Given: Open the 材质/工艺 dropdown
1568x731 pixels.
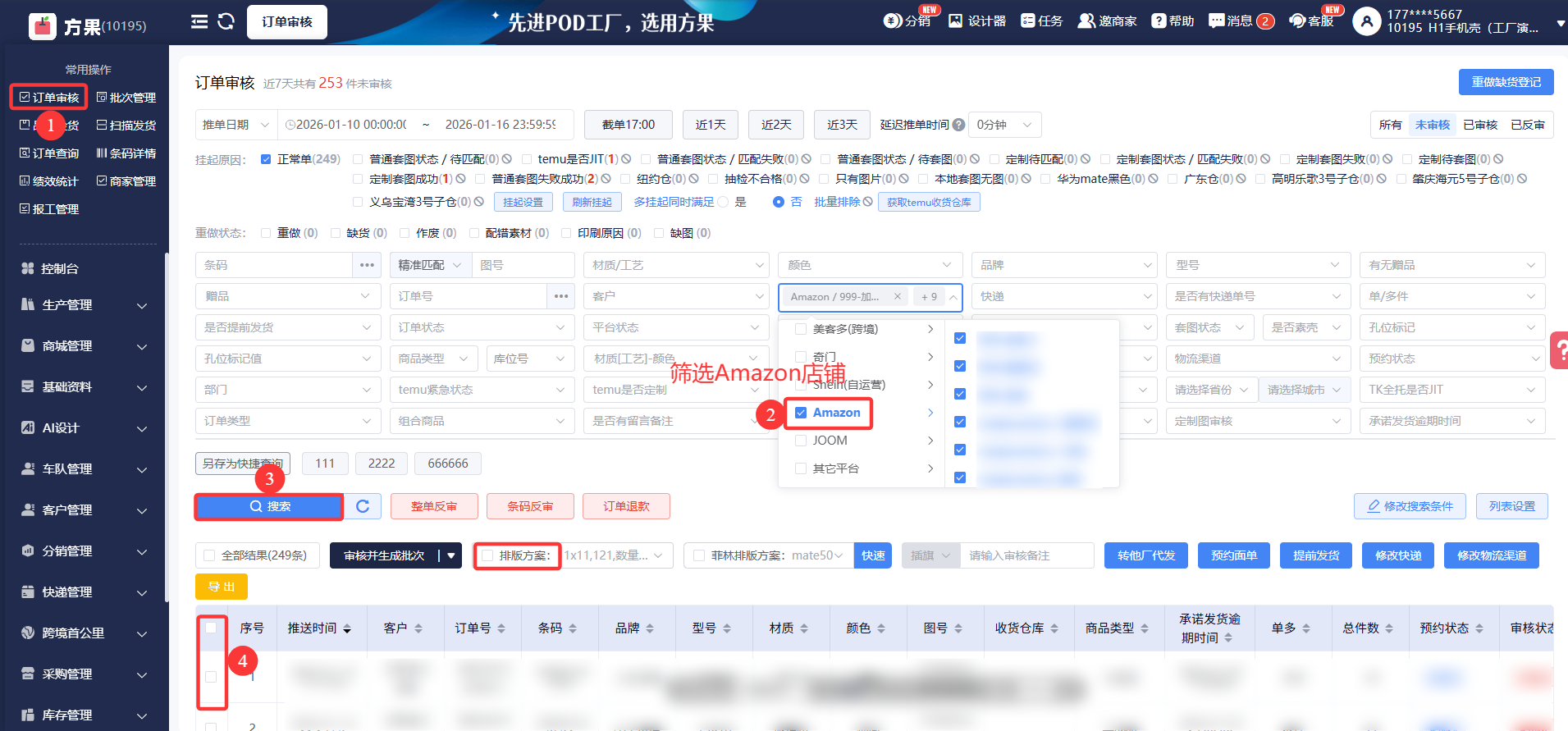Looking at the screenshot, I should pyautogui.click(x=677, y=265).
